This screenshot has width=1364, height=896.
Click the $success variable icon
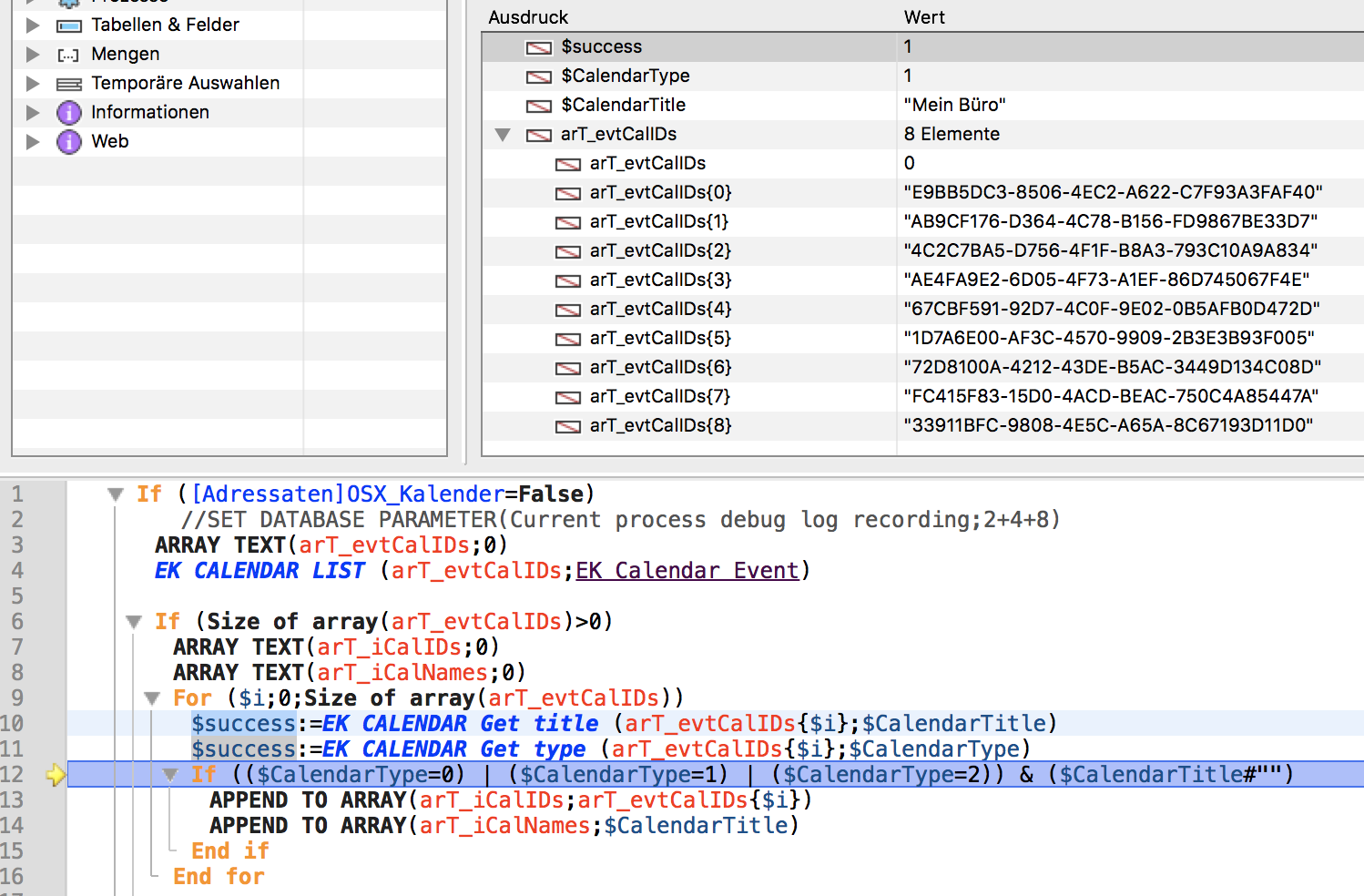[539, 47]
